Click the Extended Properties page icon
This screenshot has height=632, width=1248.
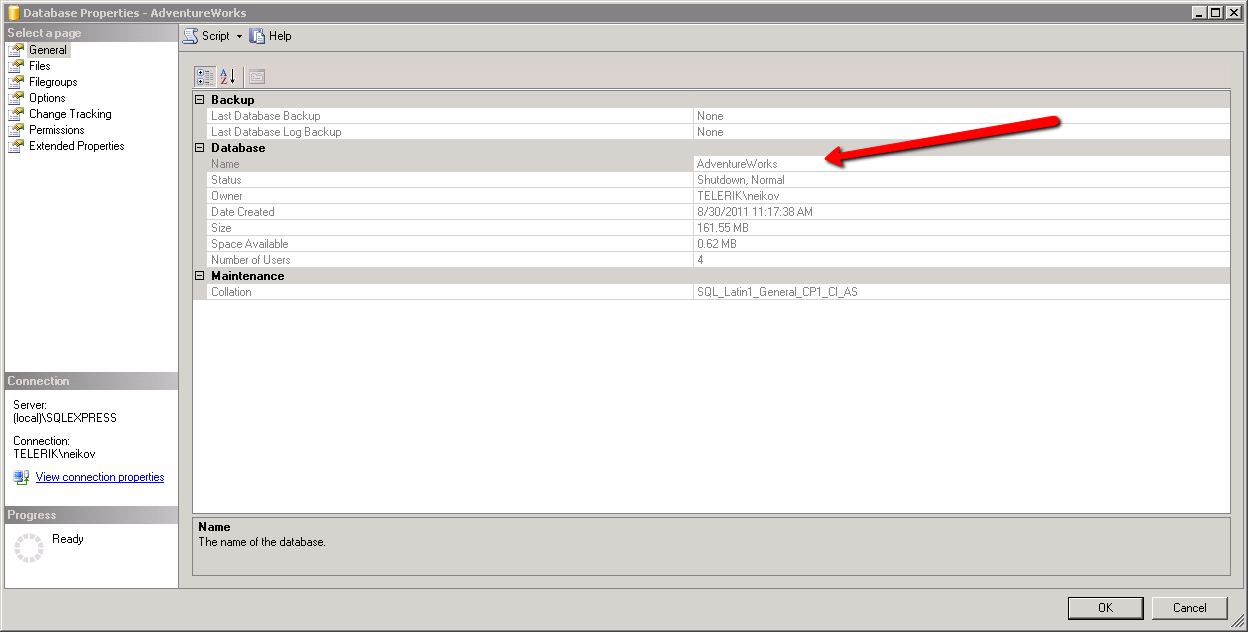click(x=15, y=146)
